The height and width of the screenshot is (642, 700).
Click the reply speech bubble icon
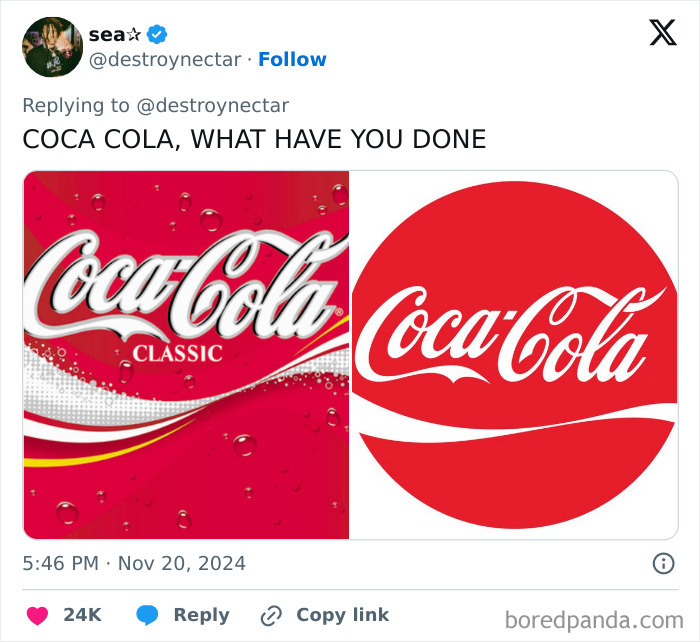click(x=147, y=615)
